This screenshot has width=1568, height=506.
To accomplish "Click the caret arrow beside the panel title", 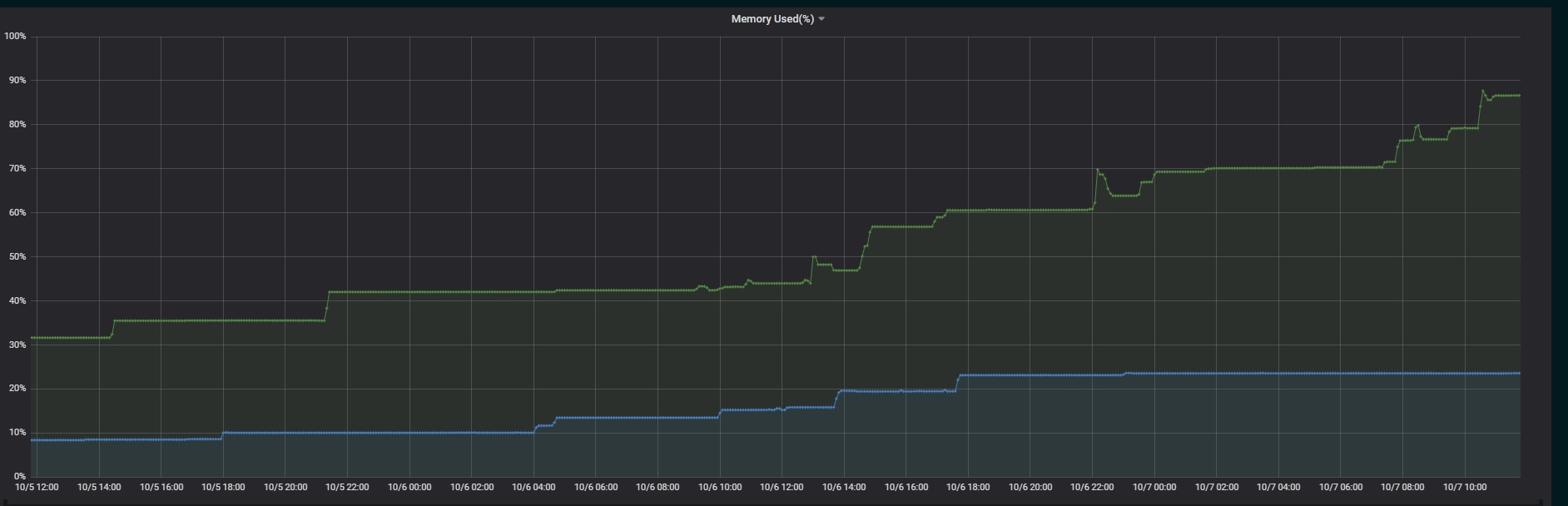I will (821, 19).
